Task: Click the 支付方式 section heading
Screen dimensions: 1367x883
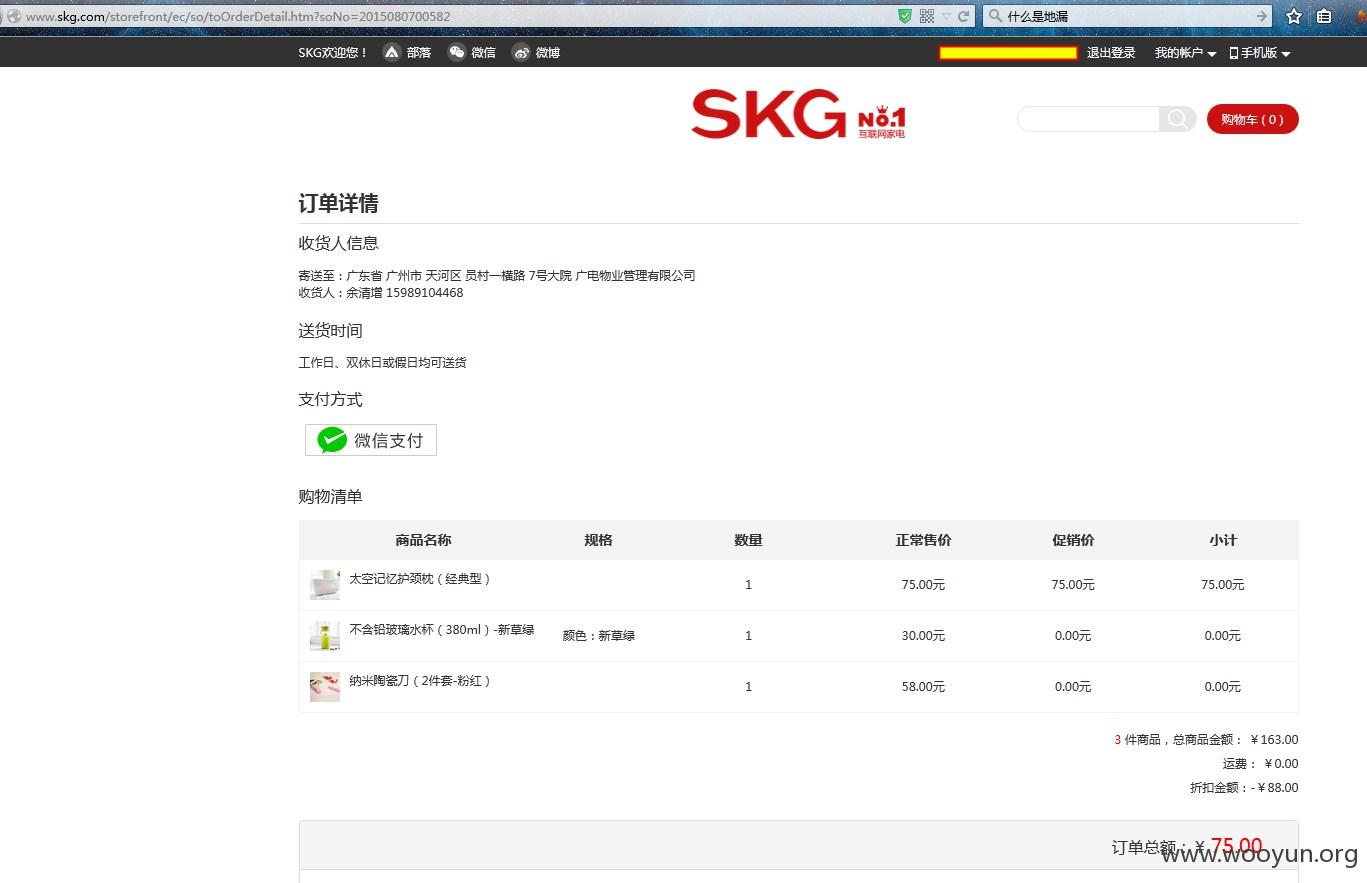Action: (x=330, y=400)
